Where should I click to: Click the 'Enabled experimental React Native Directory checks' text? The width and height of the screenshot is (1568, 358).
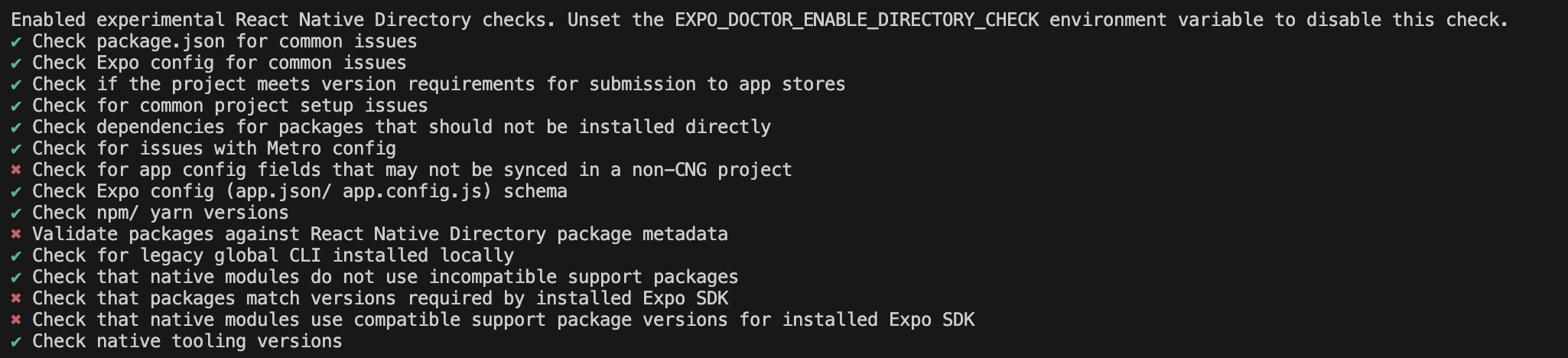coord(284,20)
